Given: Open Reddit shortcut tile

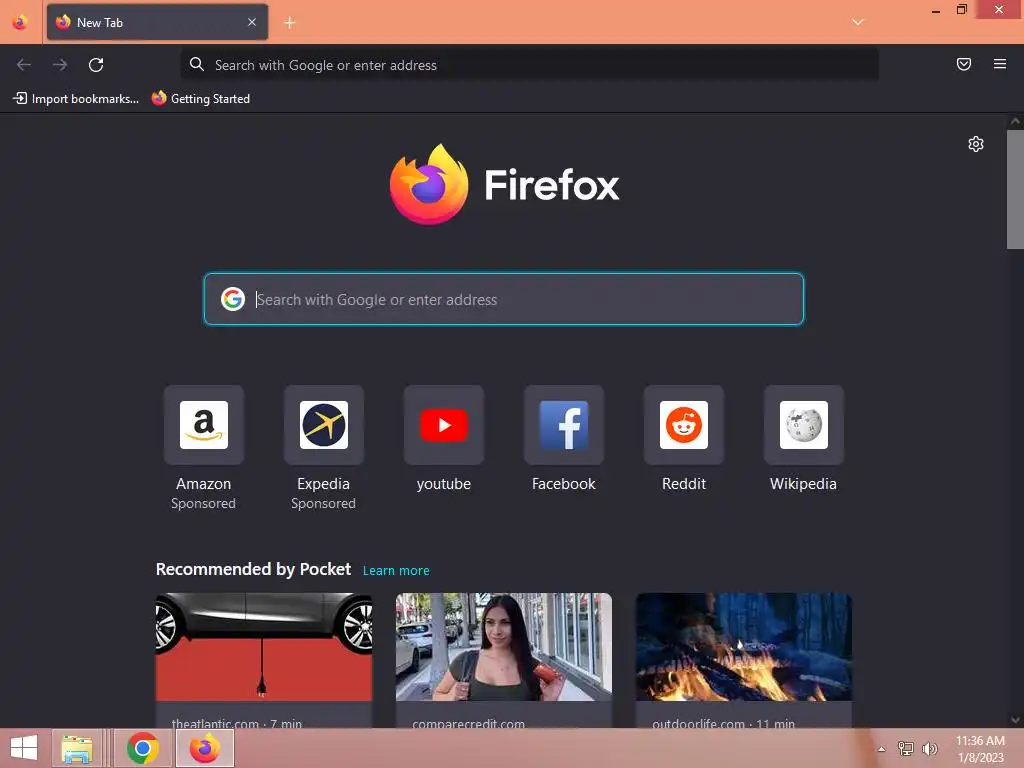Looking at the screenshot, I should [684, 425].
